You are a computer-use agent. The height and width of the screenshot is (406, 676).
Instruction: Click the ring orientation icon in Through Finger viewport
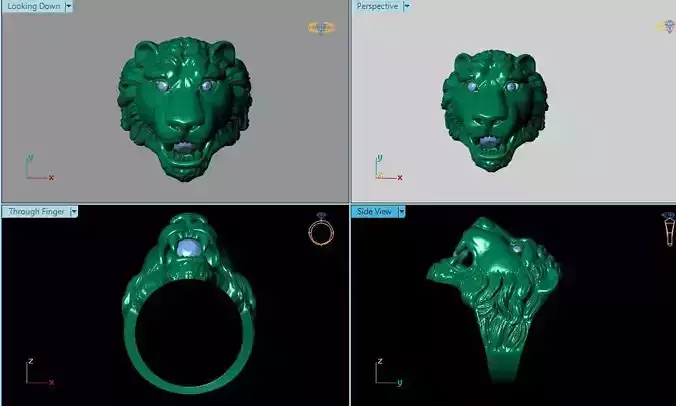pyautogui.click(x=321, y=229)
